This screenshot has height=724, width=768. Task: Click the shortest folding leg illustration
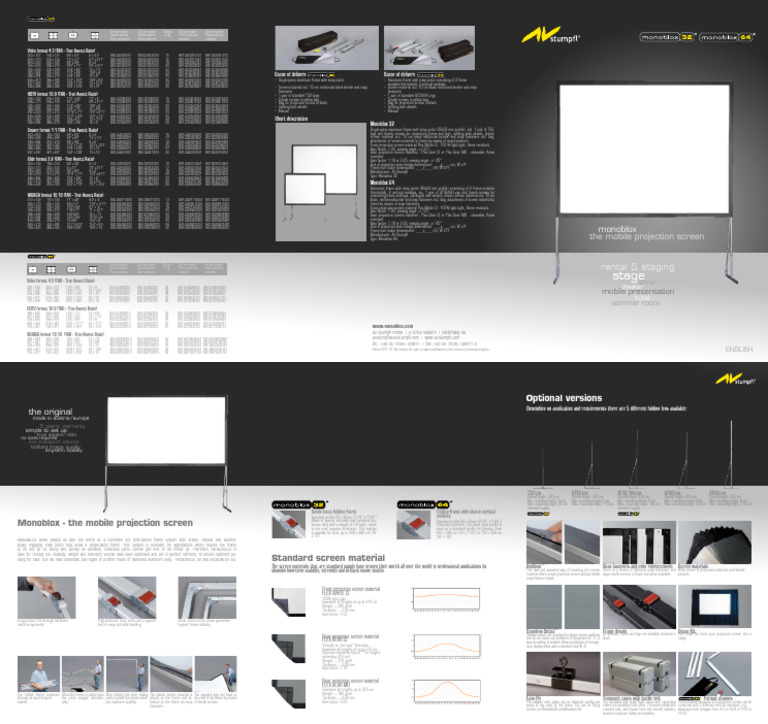pyautogui.click(x=542, y=469)
